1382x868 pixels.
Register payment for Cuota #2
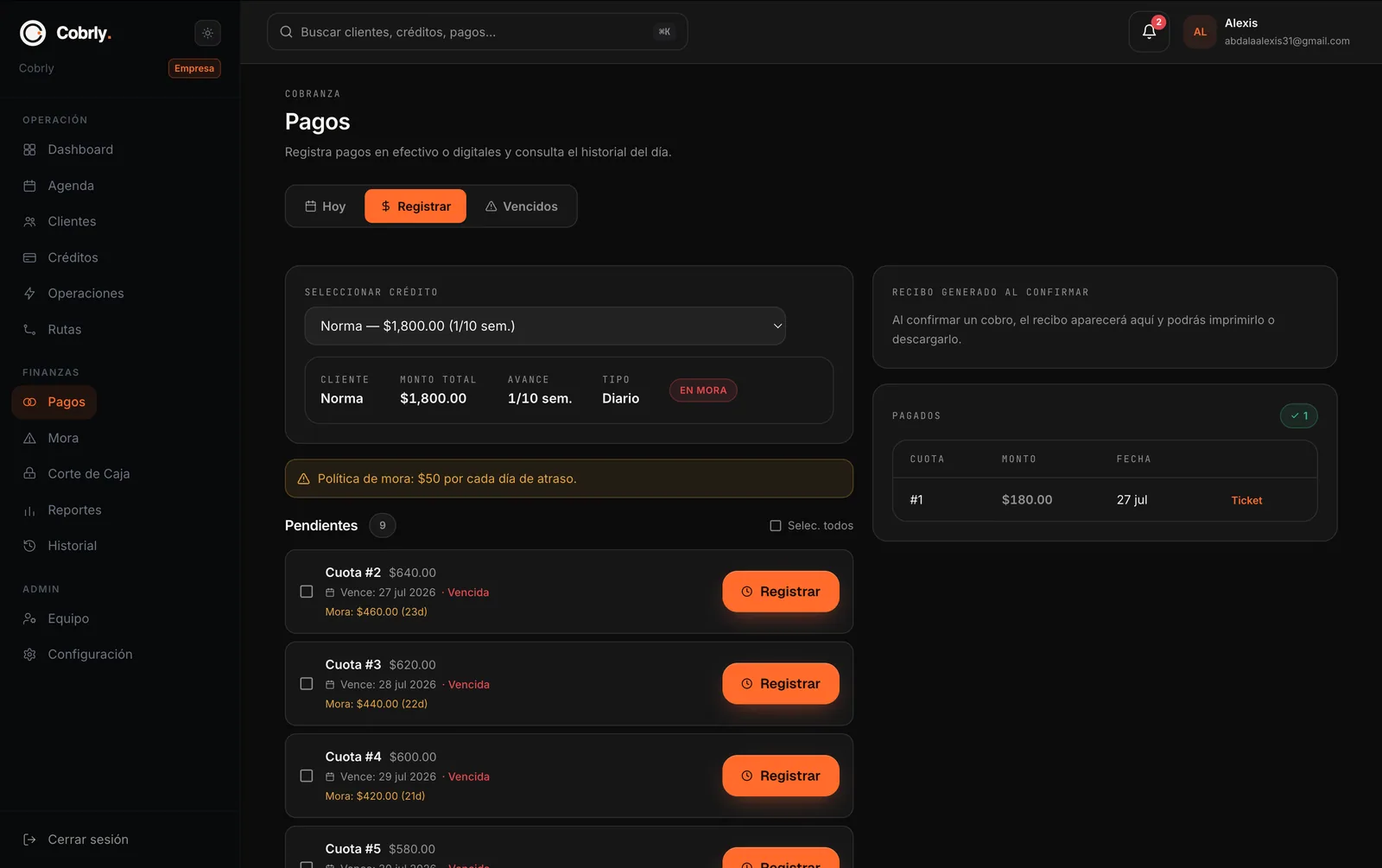click(781, 592)
